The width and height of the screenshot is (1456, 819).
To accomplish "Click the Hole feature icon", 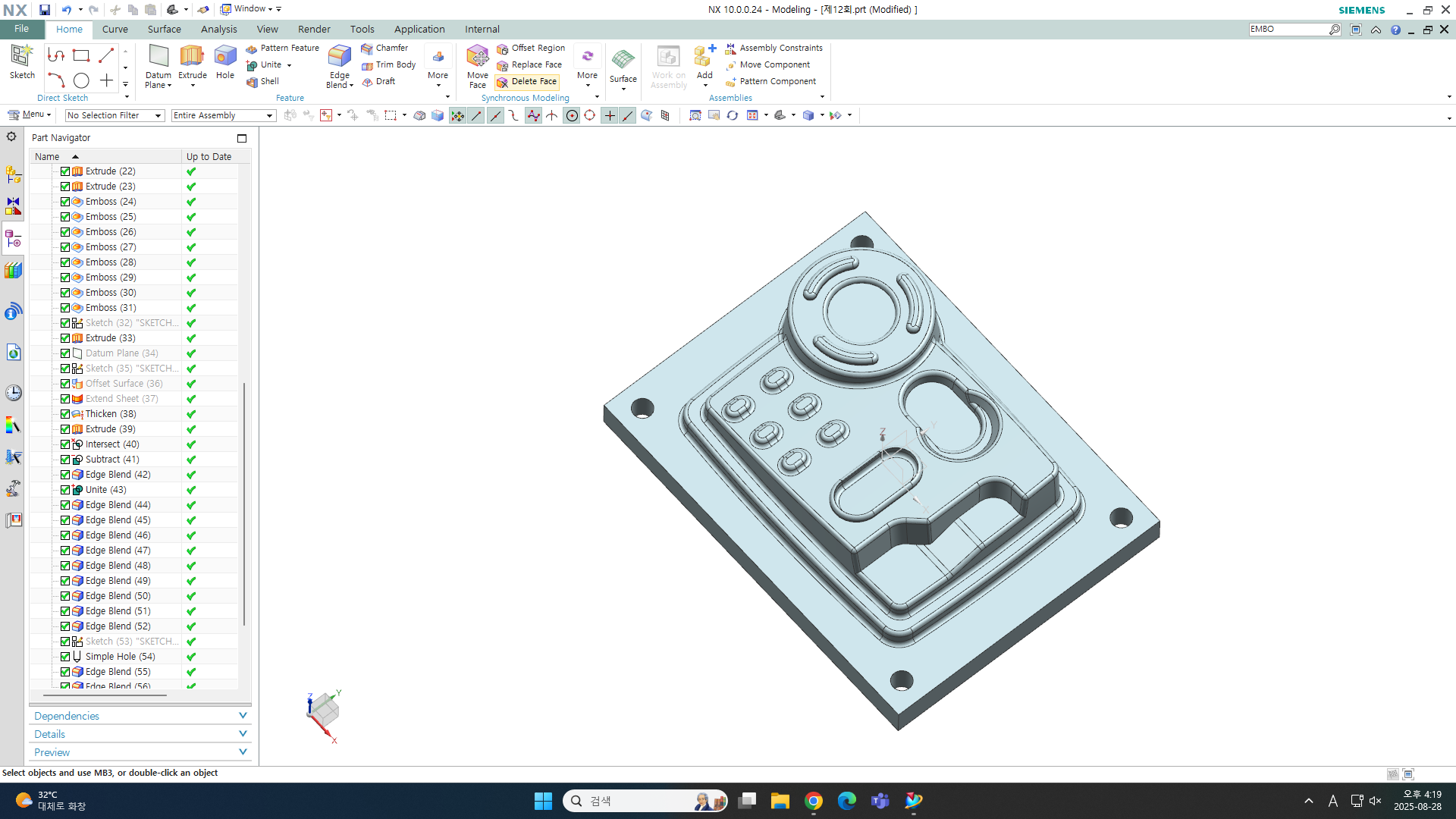I will [225, 64].
